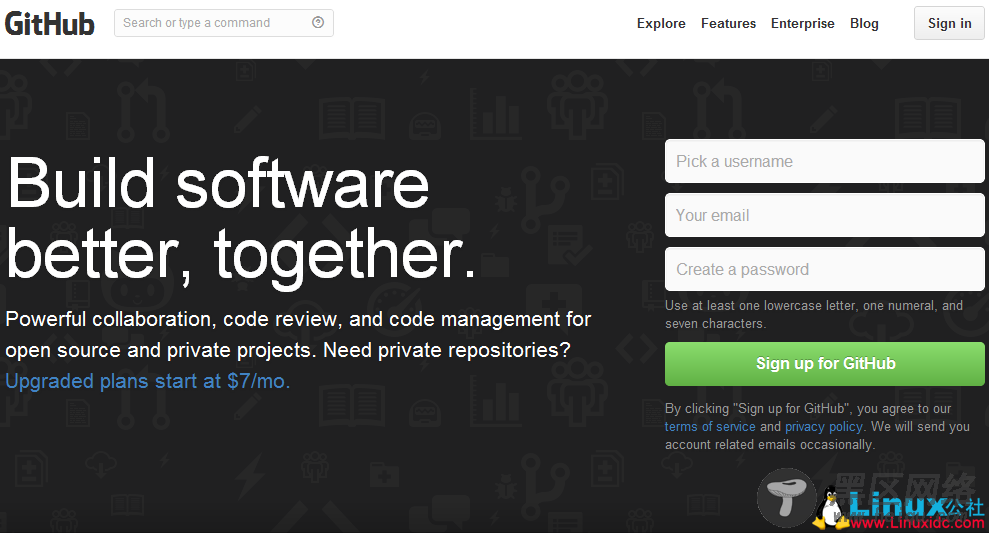Open the Features page
Image resolution: width=989 pixels, height=533 pixels.
point(728,23)
